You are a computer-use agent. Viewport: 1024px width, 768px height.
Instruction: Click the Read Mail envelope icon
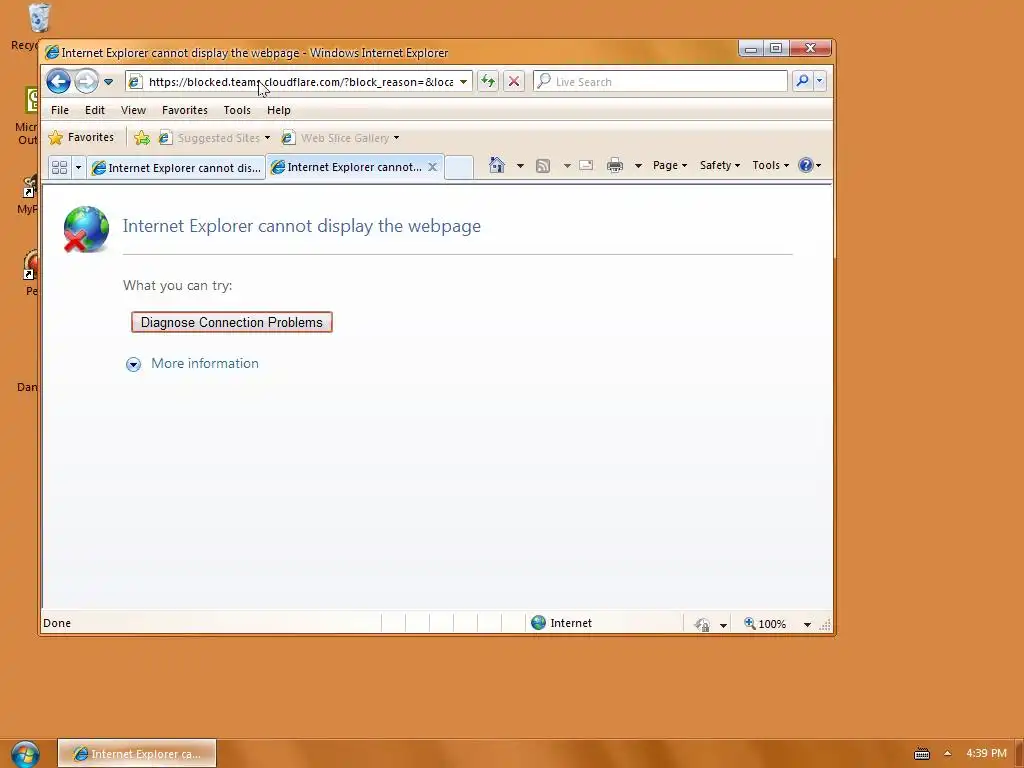click(586, 165)
